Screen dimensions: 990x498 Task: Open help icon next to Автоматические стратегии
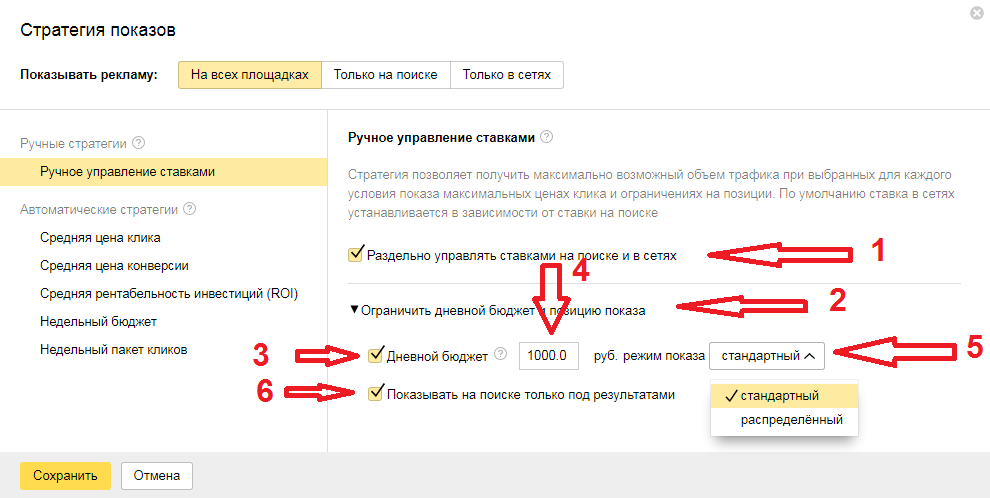click(189, 208)
